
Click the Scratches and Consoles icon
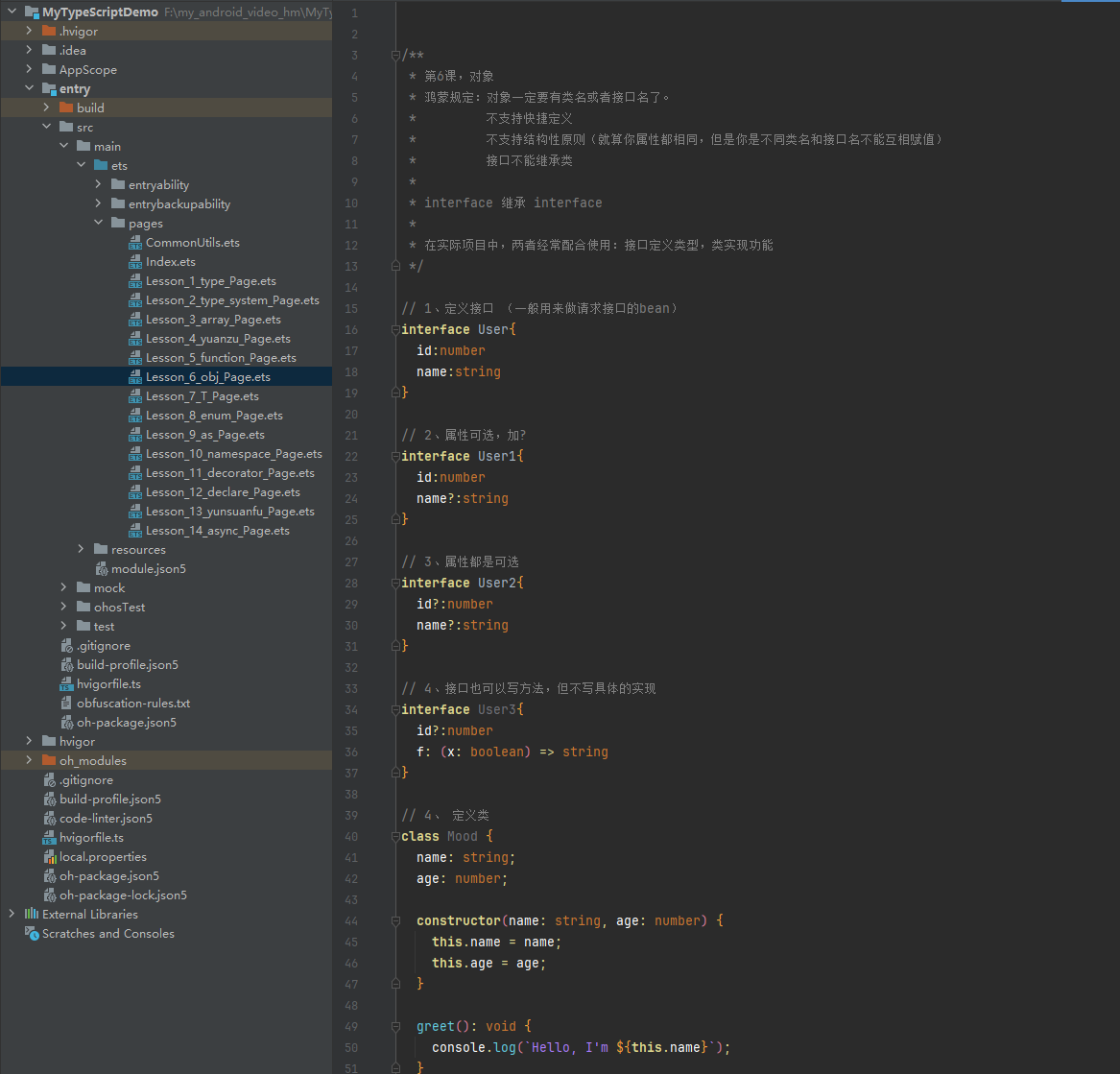point(32,933)
